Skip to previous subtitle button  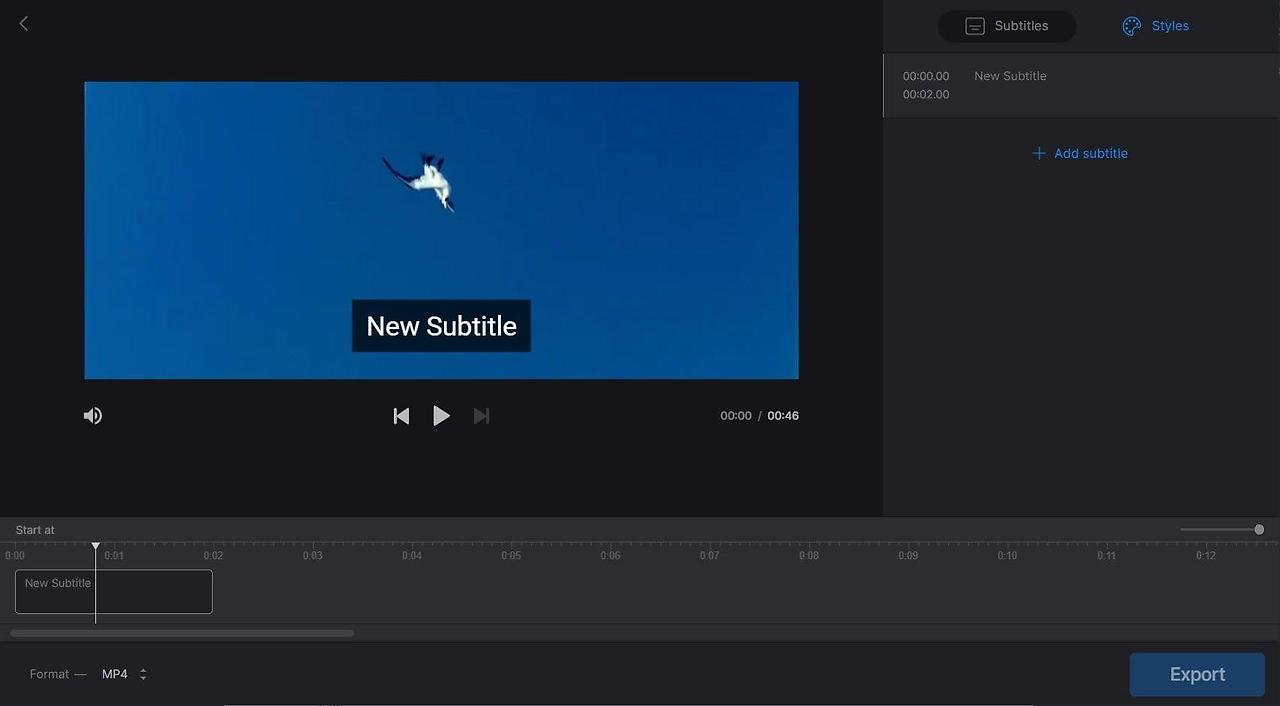click(x=401, y=416)
